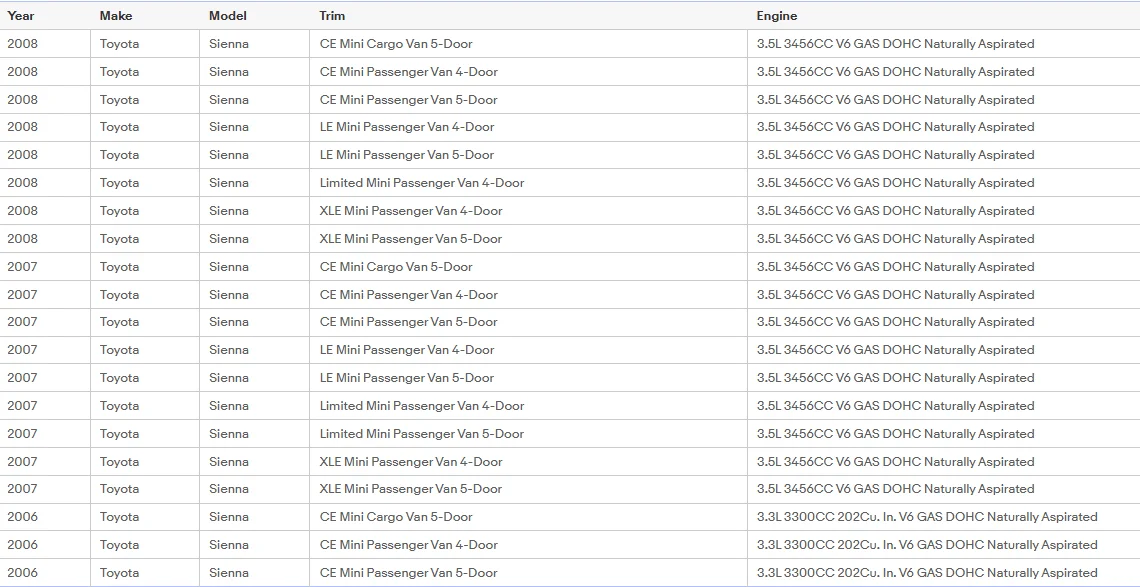This screenshot has height=587, width=1140.
Task: Select 2008 trim 'LE Mini Passenger Van 4-Door'
Action: (407, 127)
